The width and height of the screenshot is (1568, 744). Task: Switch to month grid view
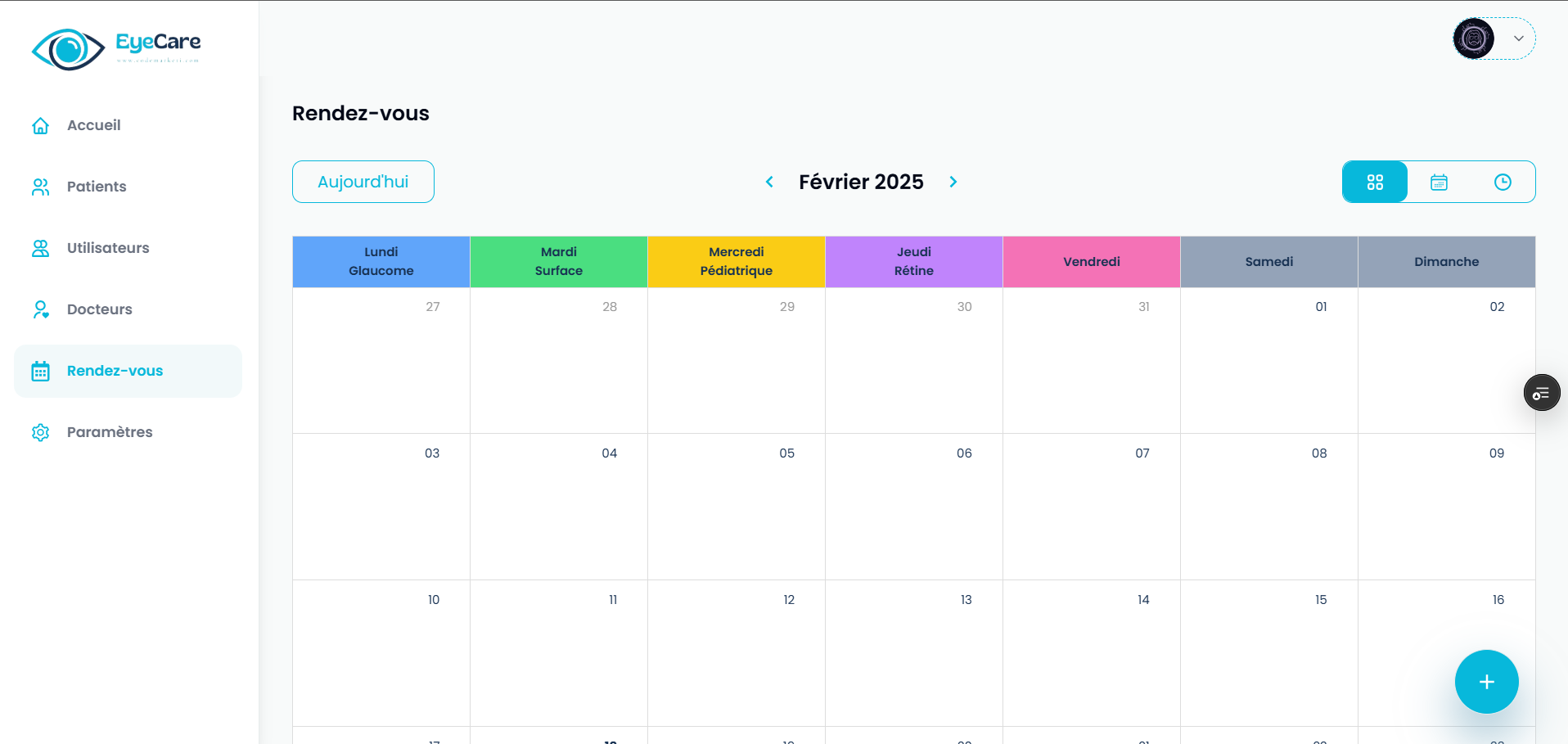[1375, 182]
